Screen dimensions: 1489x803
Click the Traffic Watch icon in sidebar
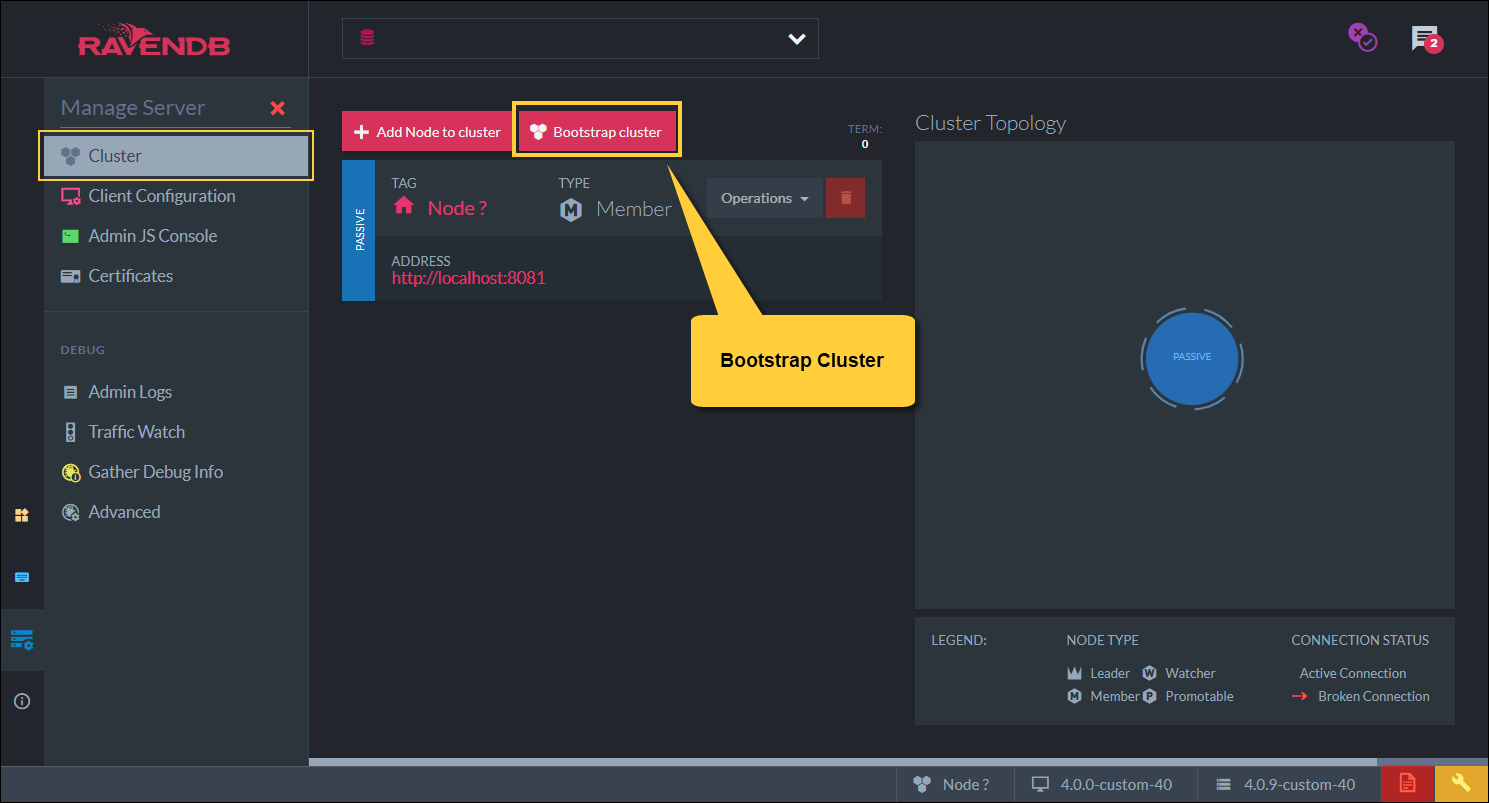70,432
